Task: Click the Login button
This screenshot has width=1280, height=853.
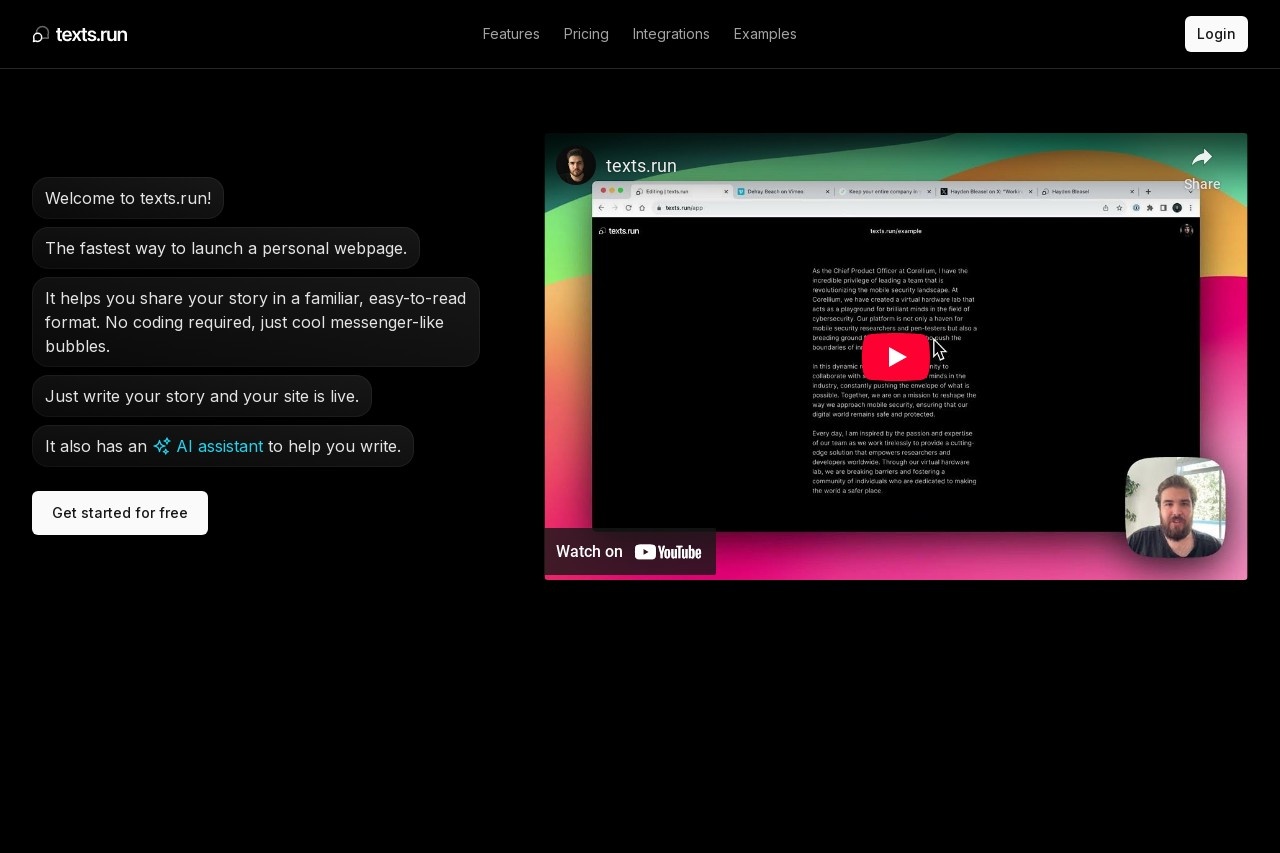Action: point(1216,34)
